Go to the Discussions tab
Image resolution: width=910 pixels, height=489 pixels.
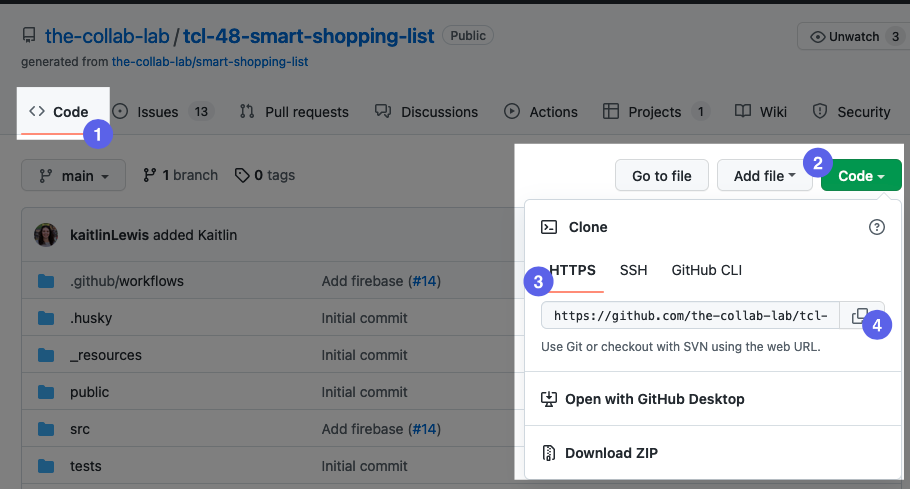[427, 111]
